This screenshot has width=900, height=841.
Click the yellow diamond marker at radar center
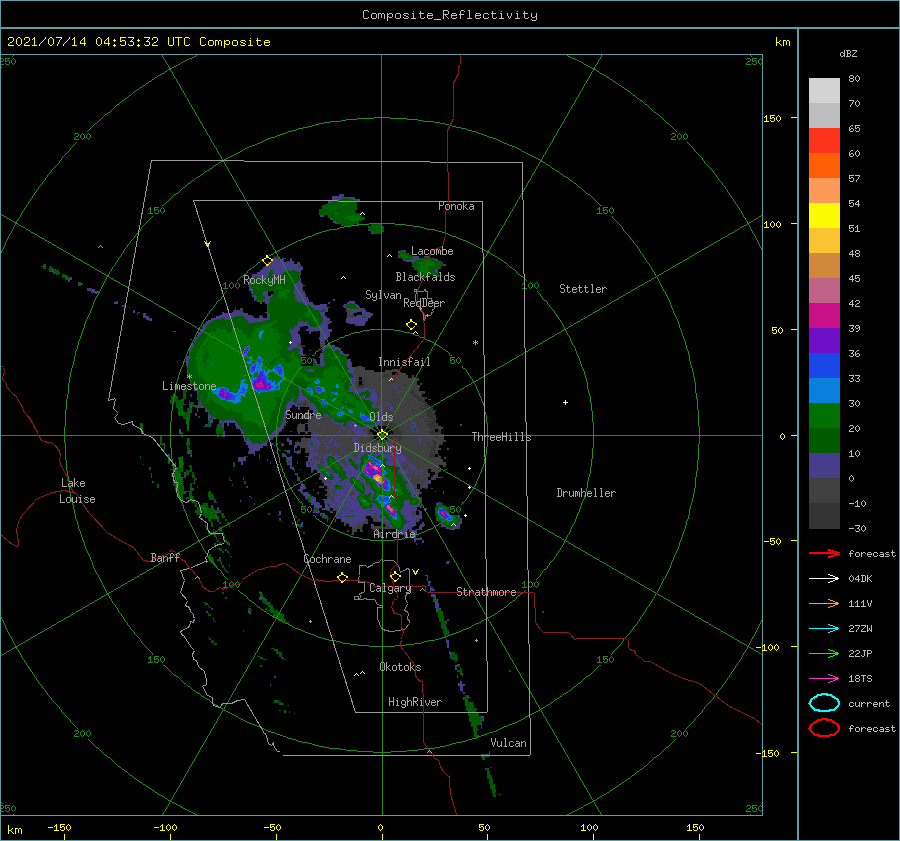pos(382,435)
